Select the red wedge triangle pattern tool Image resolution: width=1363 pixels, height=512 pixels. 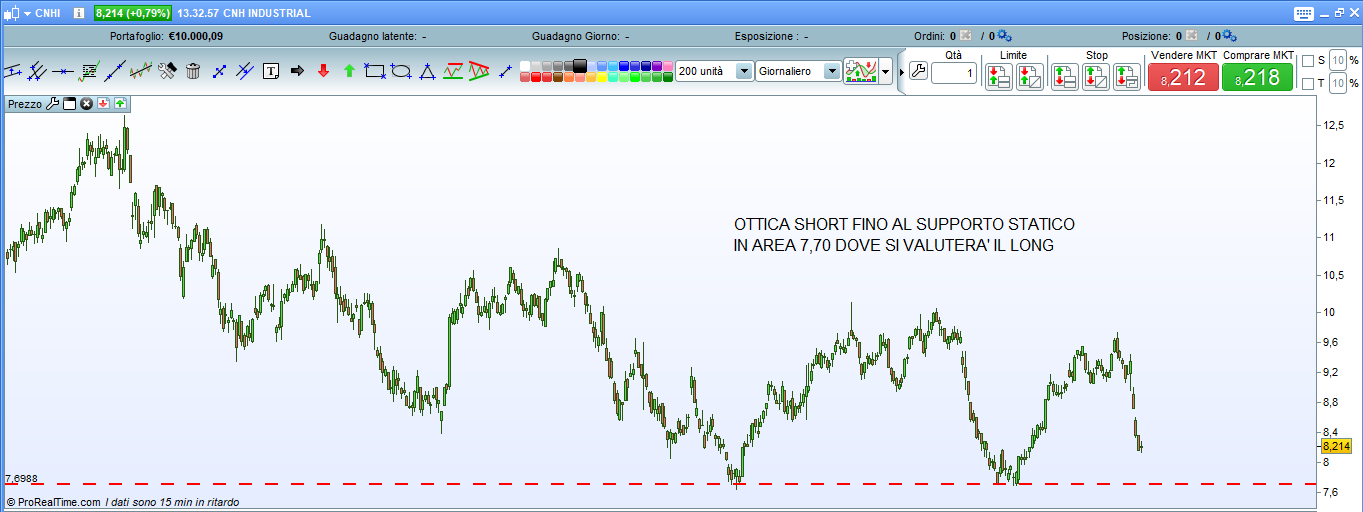click(479, 71)
